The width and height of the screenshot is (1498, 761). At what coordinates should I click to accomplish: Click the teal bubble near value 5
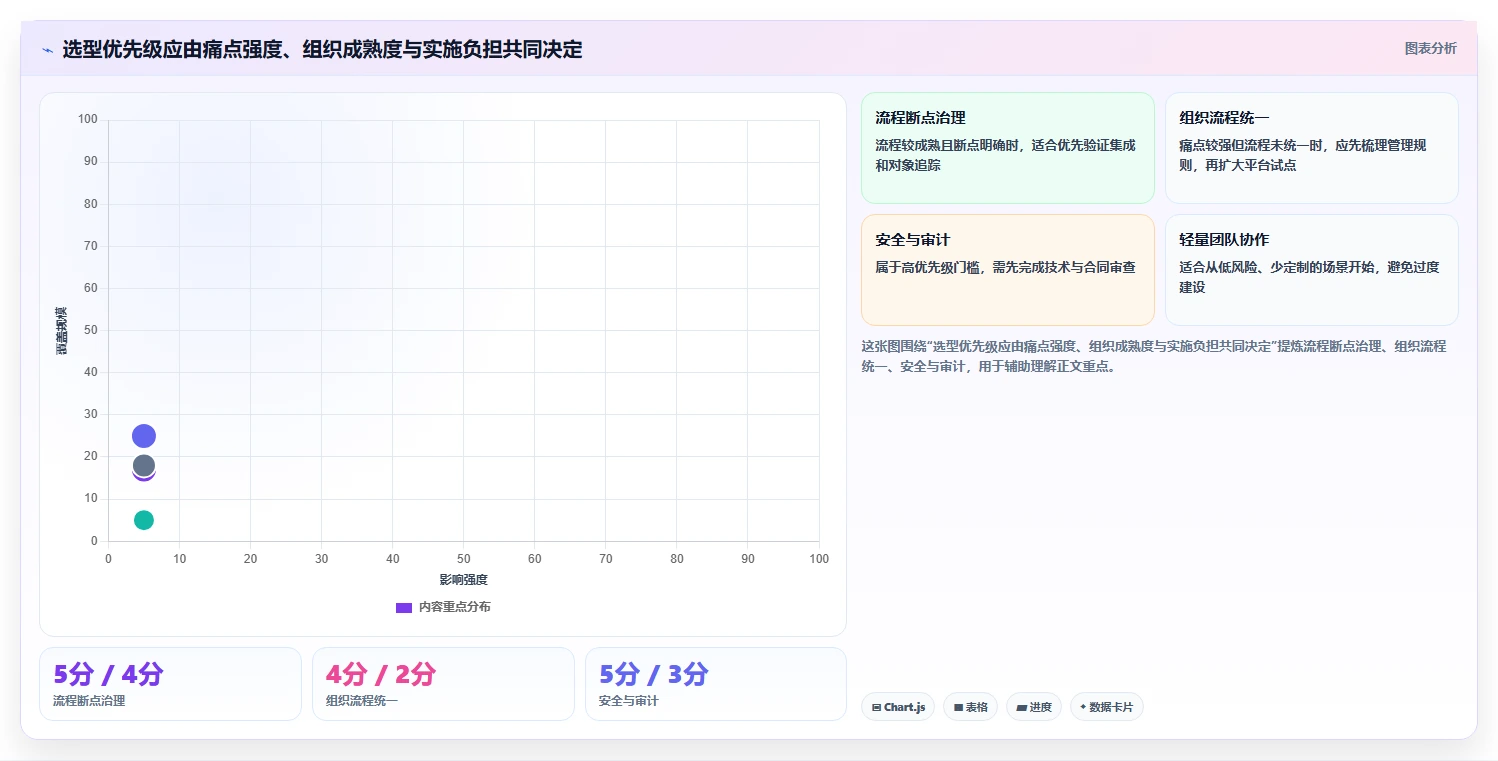[x=144, y=520]
